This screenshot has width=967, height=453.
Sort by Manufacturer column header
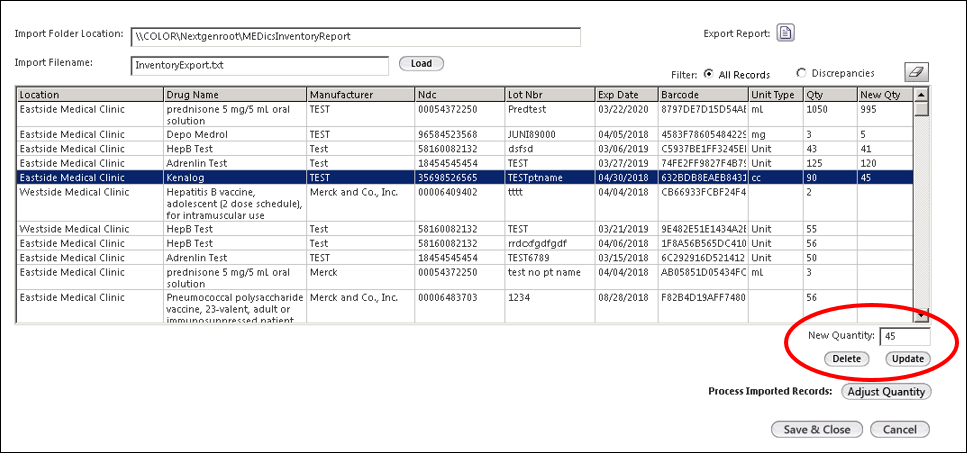[360, 95]
